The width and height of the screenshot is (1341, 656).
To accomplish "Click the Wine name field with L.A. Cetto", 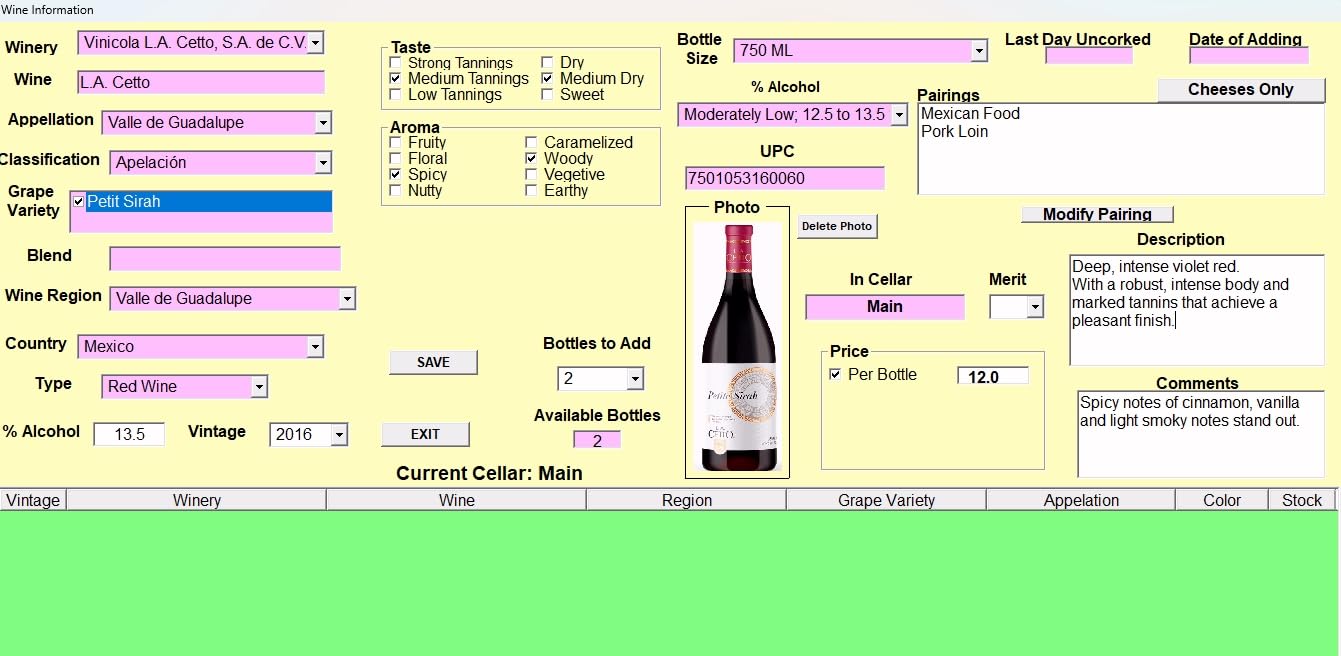I will (201, 82).
